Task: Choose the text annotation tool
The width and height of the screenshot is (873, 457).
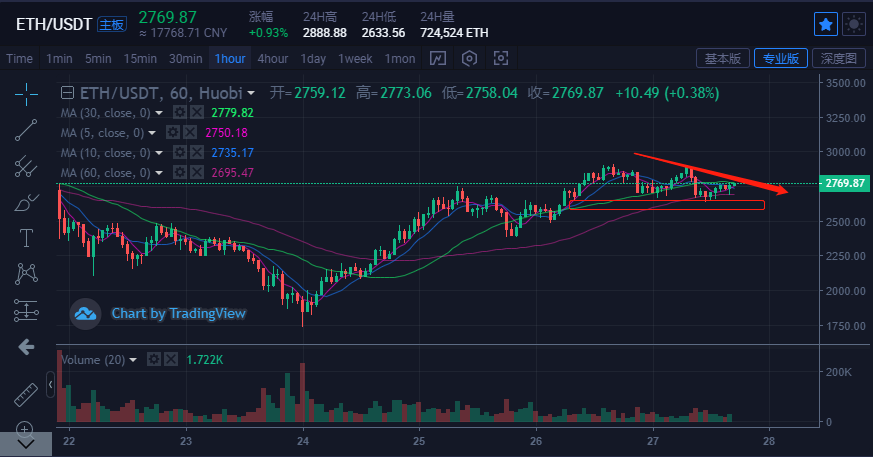Action: (x=26, y=237)
